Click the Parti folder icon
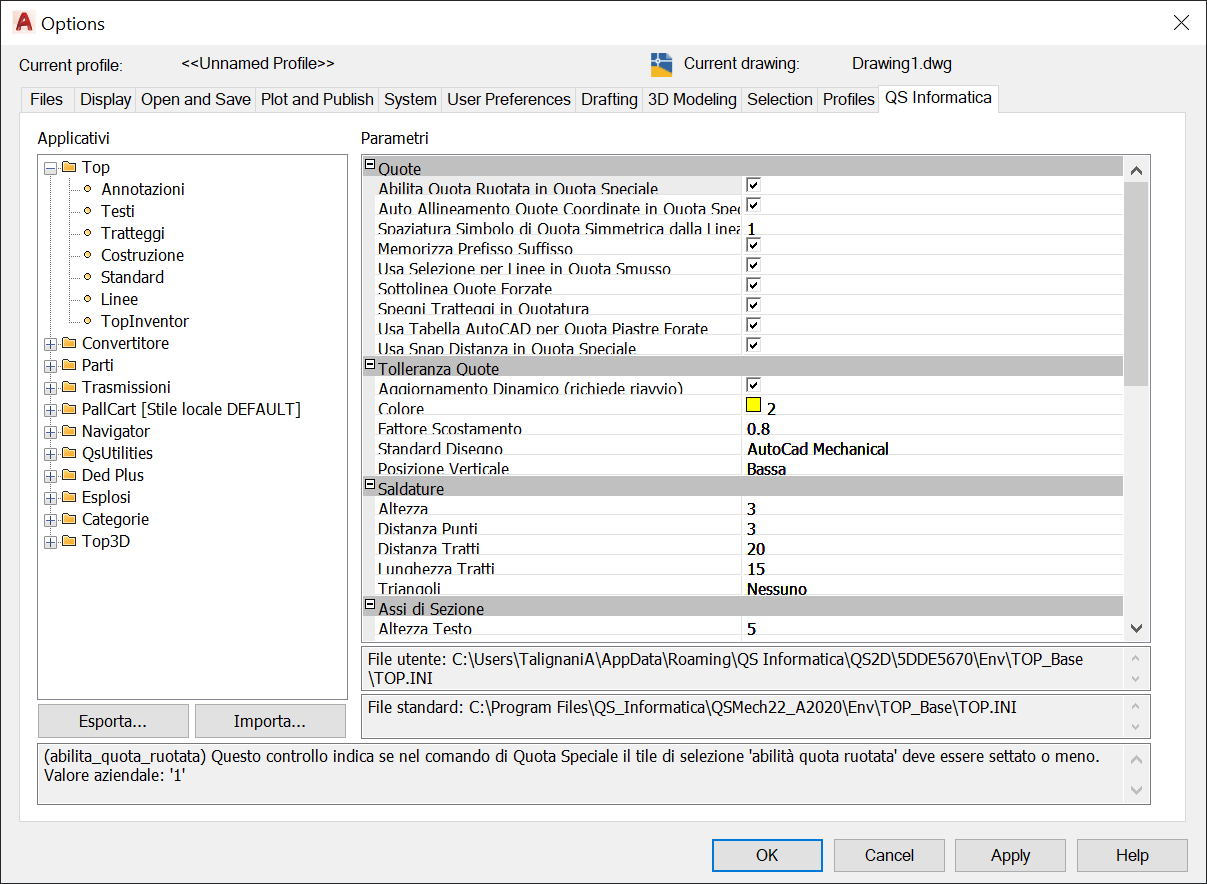 point(69,365)
